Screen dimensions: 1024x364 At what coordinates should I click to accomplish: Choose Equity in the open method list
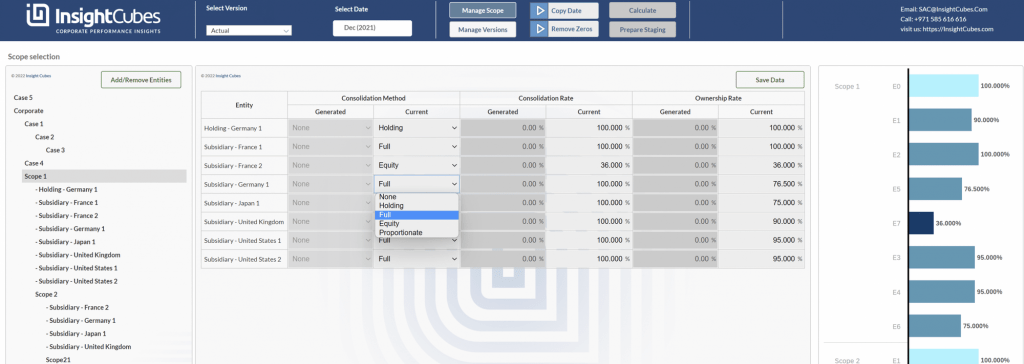417,223
